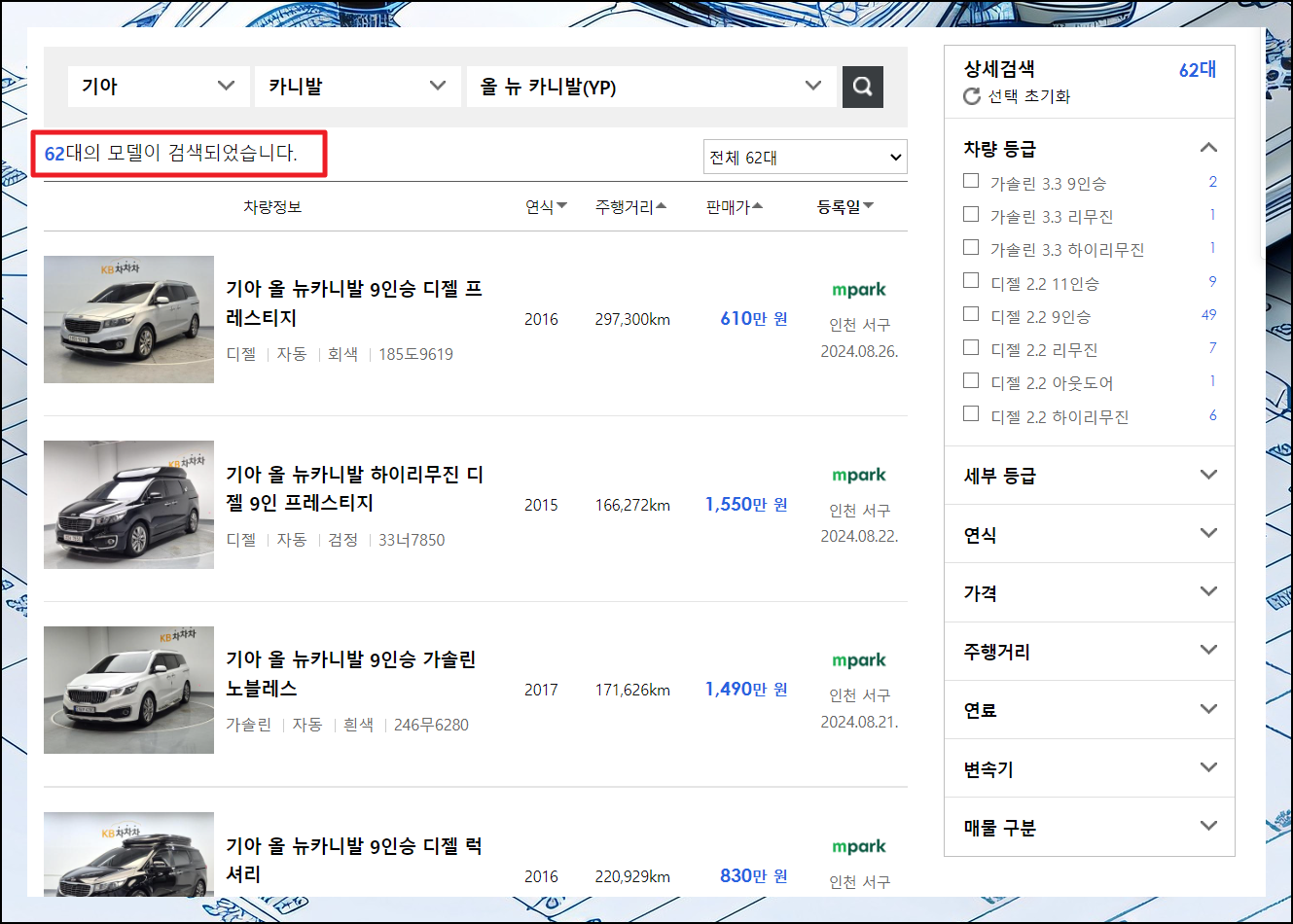Click mpark logo in 830만 원 listing

point(859,847)
